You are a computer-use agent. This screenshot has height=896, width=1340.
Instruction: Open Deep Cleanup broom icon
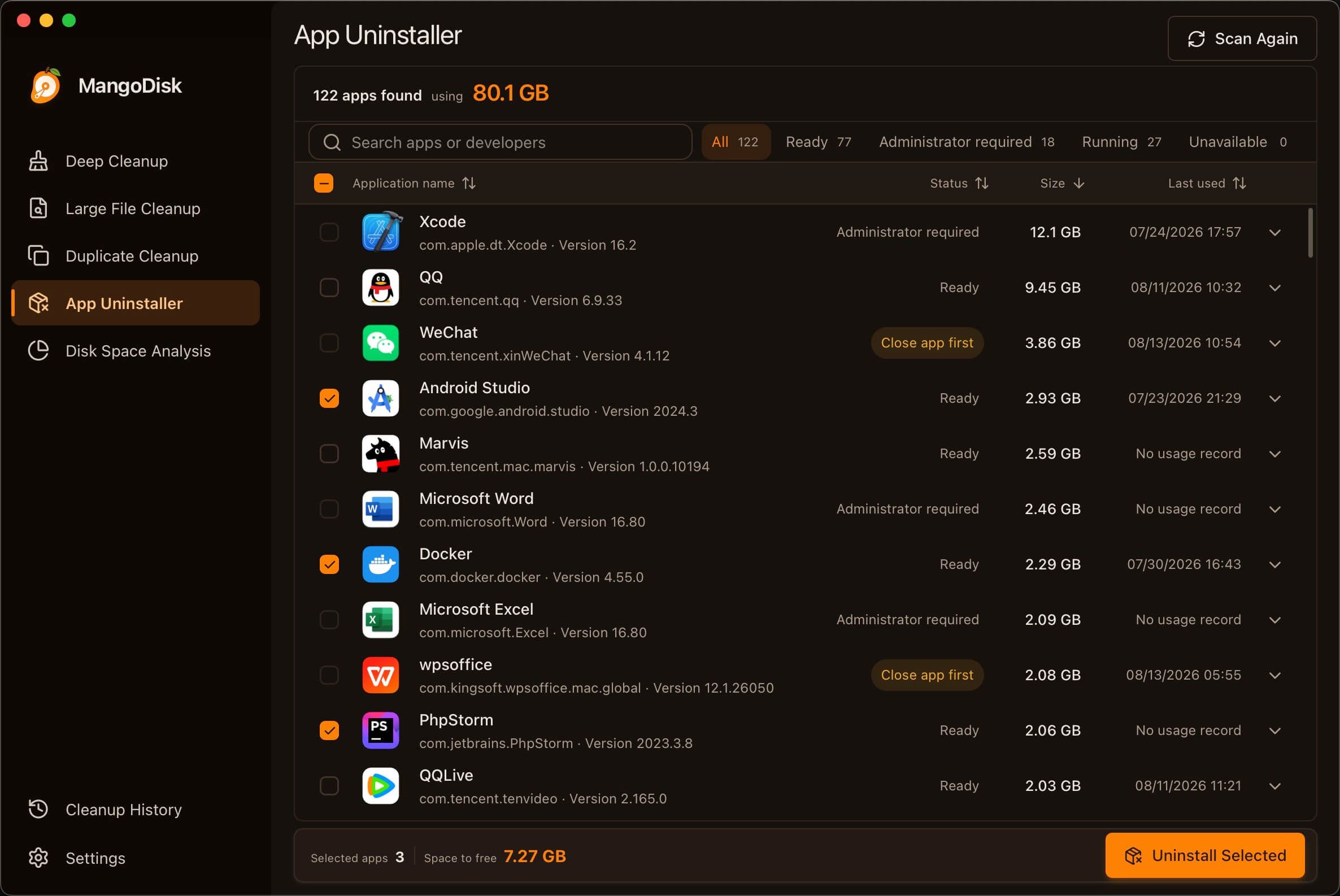(38, 161)
